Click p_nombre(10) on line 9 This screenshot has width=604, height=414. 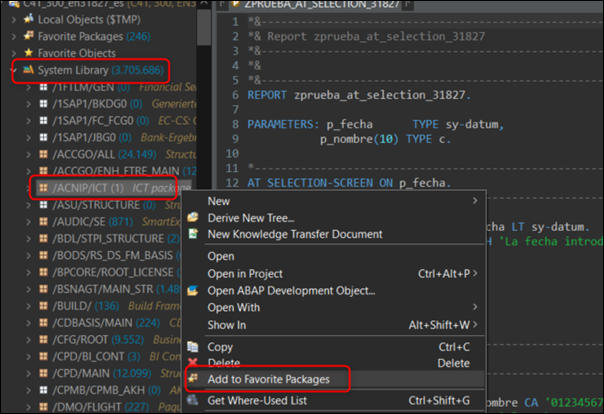click(359, 139)
